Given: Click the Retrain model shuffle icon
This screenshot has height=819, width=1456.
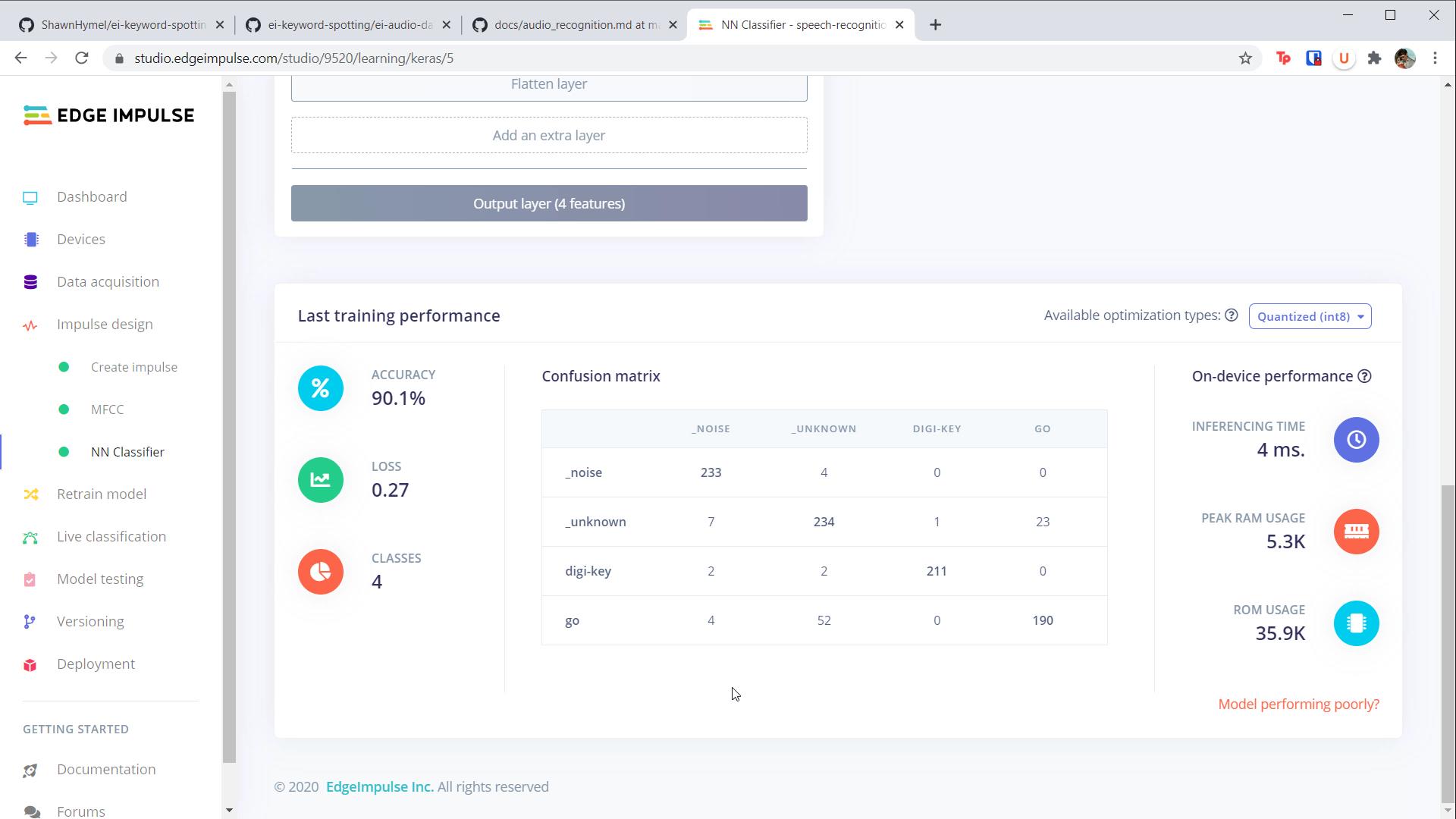Looking at the screenshot, I should point(30,494).
